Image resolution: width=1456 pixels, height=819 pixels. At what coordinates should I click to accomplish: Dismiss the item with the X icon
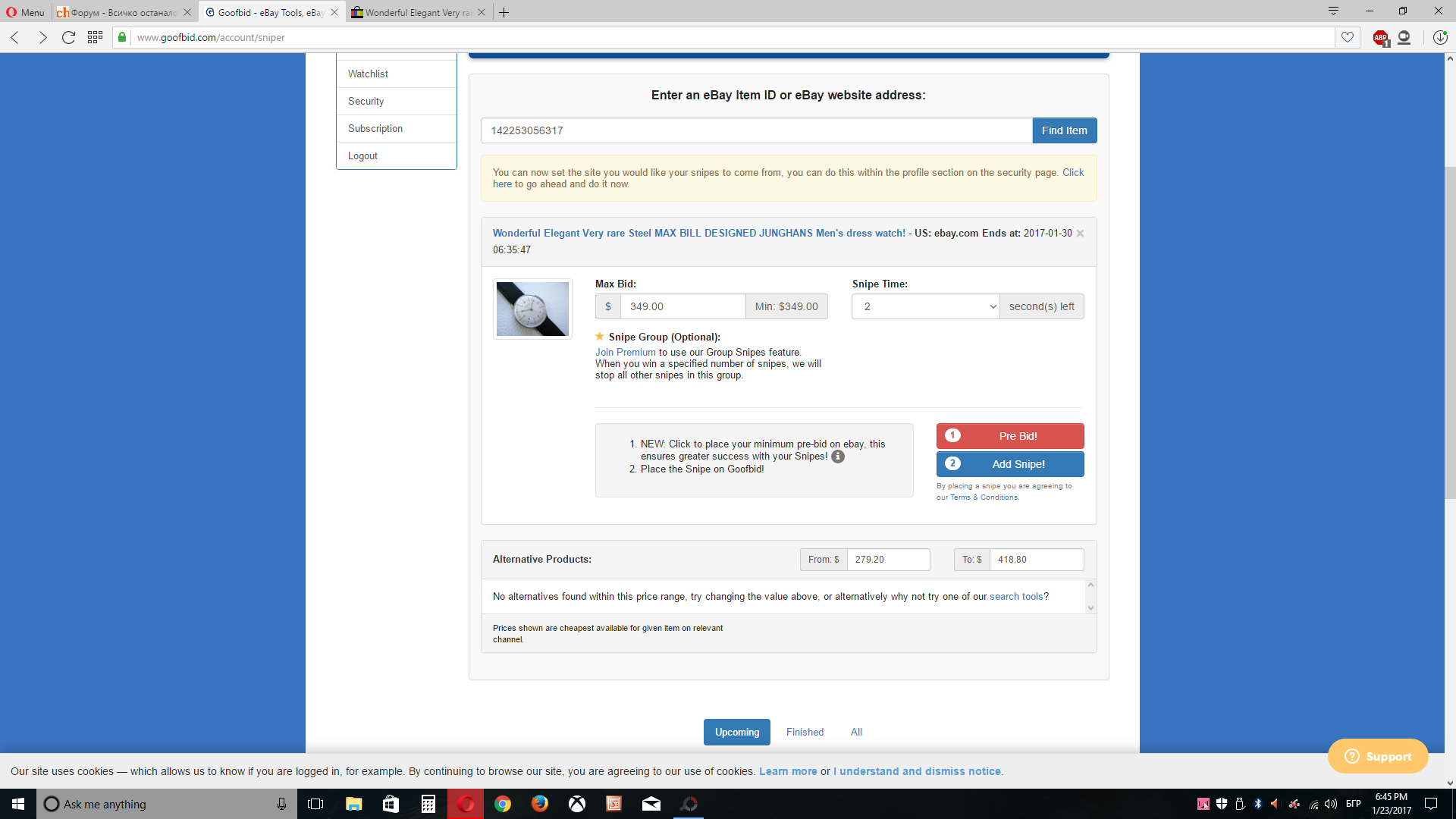click(1080, 234)
